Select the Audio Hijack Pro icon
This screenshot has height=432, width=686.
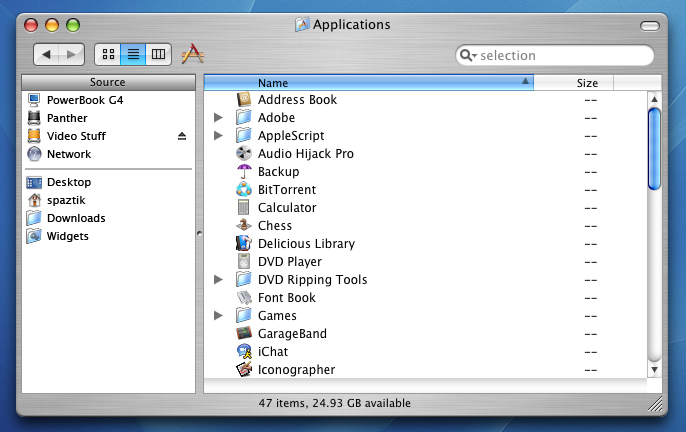coord(244,154)
